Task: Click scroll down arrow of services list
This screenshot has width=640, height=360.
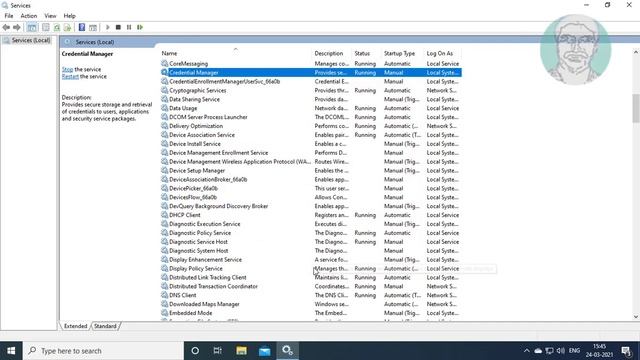Action: 636,317
